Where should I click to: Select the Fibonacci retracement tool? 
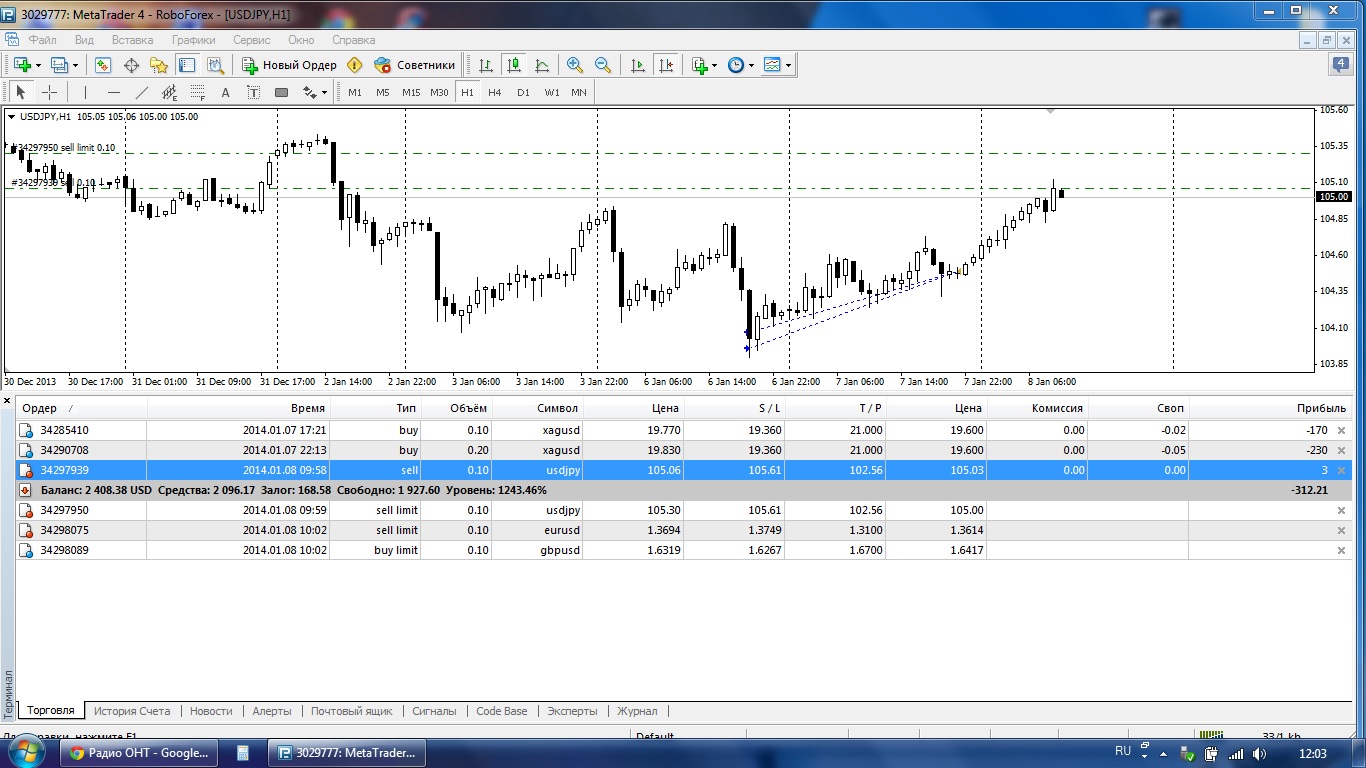[x=198, y=92]
